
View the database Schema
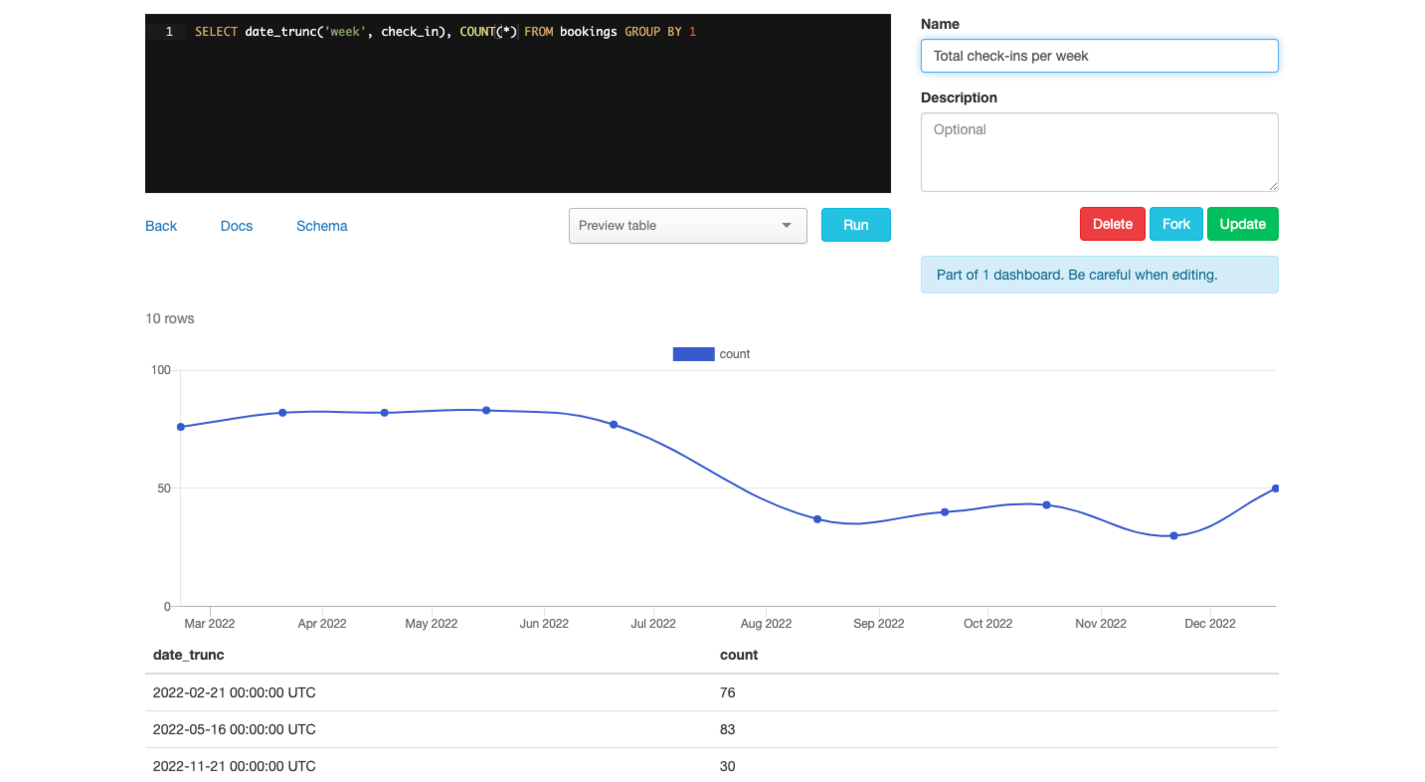[x=321, y=225]
